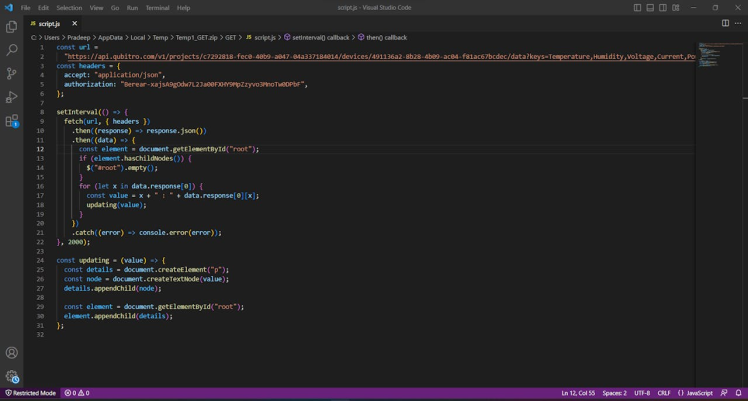
Task: Open the Terminal menu
Action: [x=157, y=7]
